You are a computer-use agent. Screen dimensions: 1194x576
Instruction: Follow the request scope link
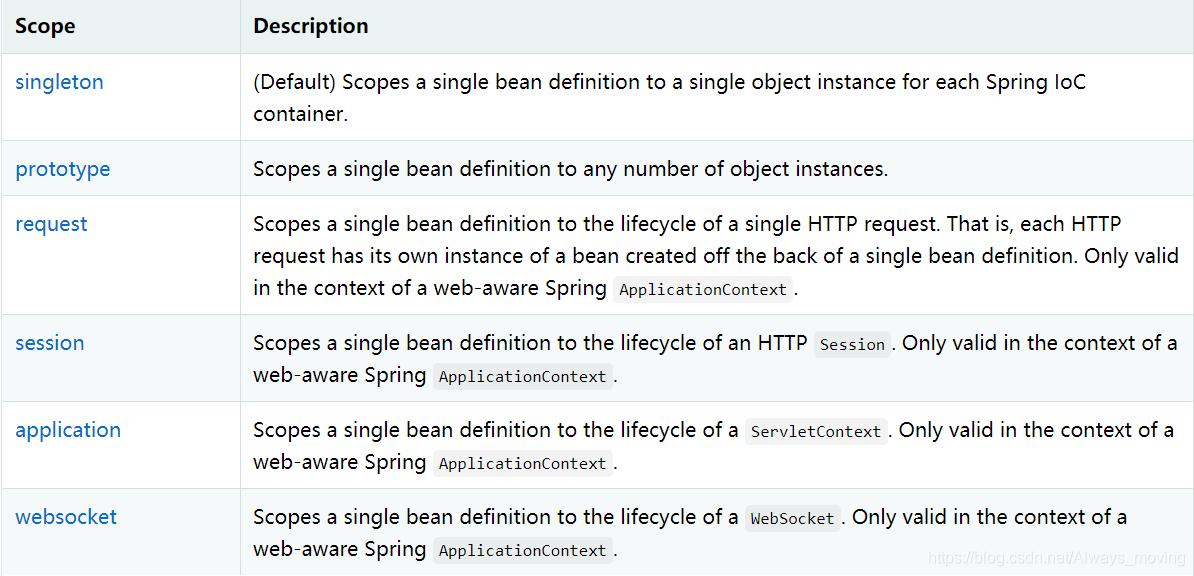[51, 224]
